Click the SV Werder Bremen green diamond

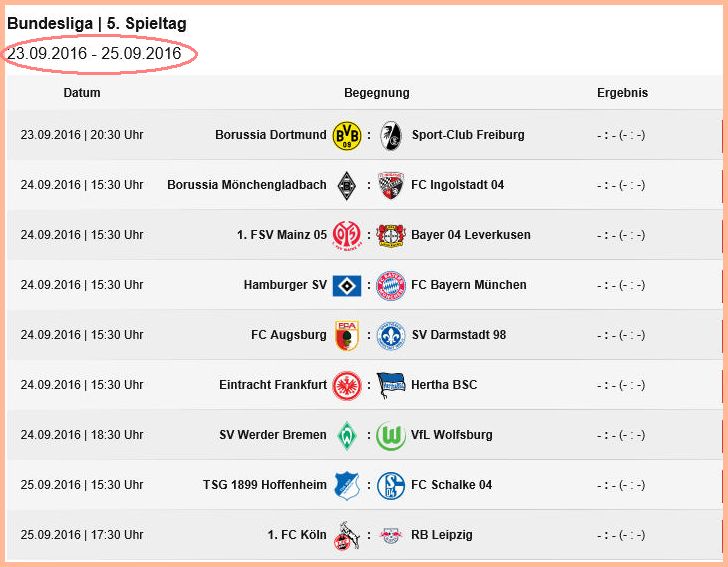pos(347,436)
